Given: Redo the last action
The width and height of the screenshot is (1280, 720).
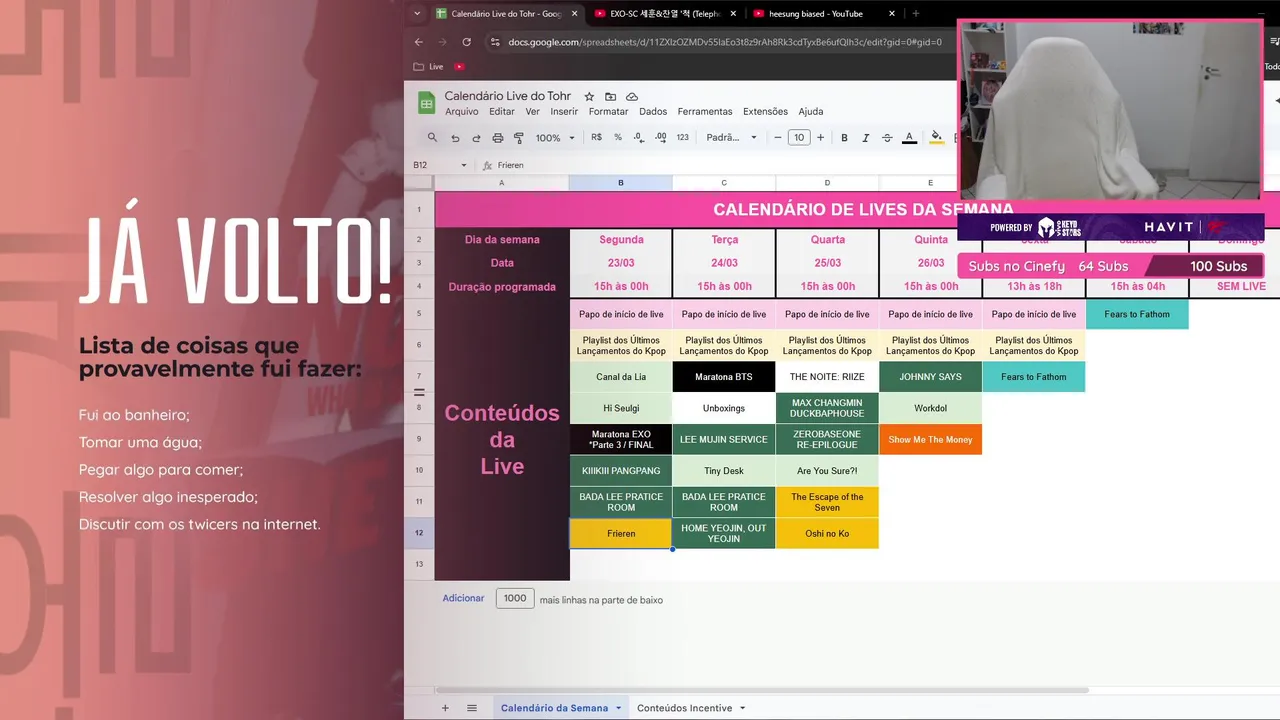Looking at the screenshot, I should click(x=476, y=138).
